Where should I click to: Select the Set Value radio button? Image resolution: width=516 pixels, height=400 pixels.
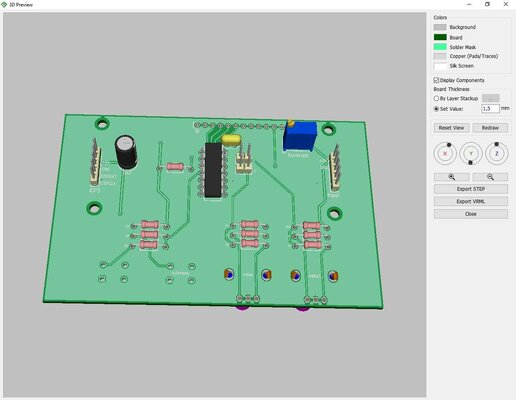(436, 109)
